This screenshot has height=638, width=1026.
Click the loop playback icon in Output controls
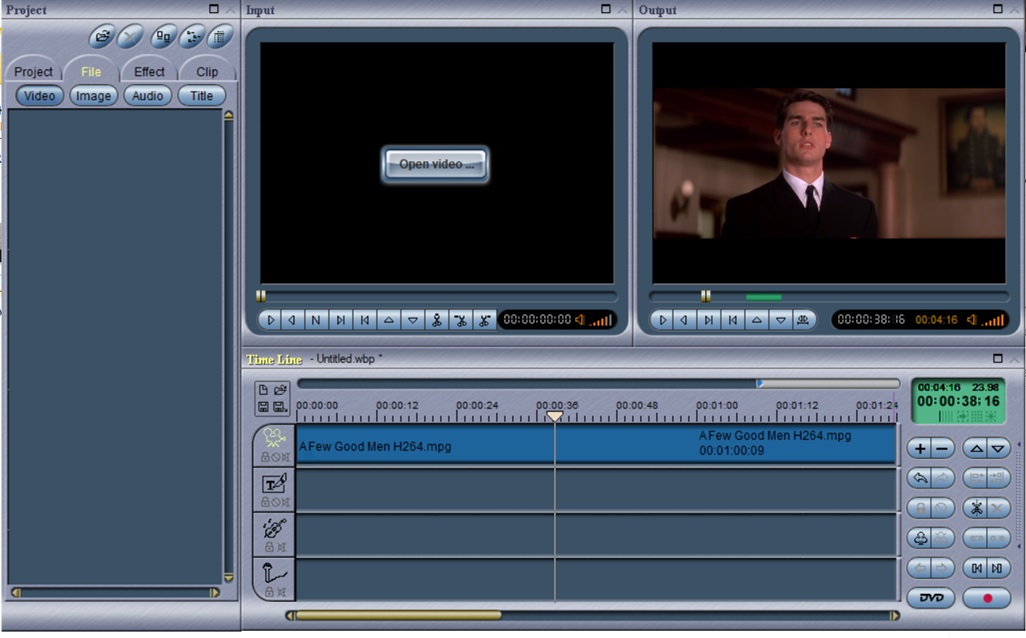pos(803,320)
